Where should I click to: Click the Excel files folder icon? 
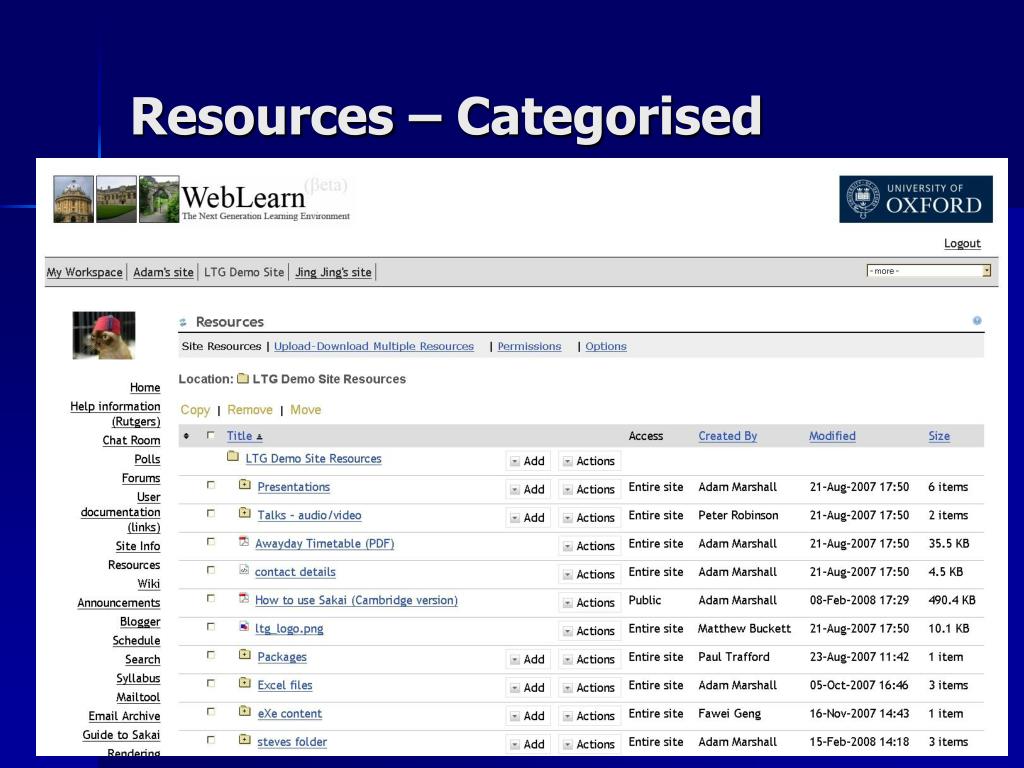tap(244, 682)
